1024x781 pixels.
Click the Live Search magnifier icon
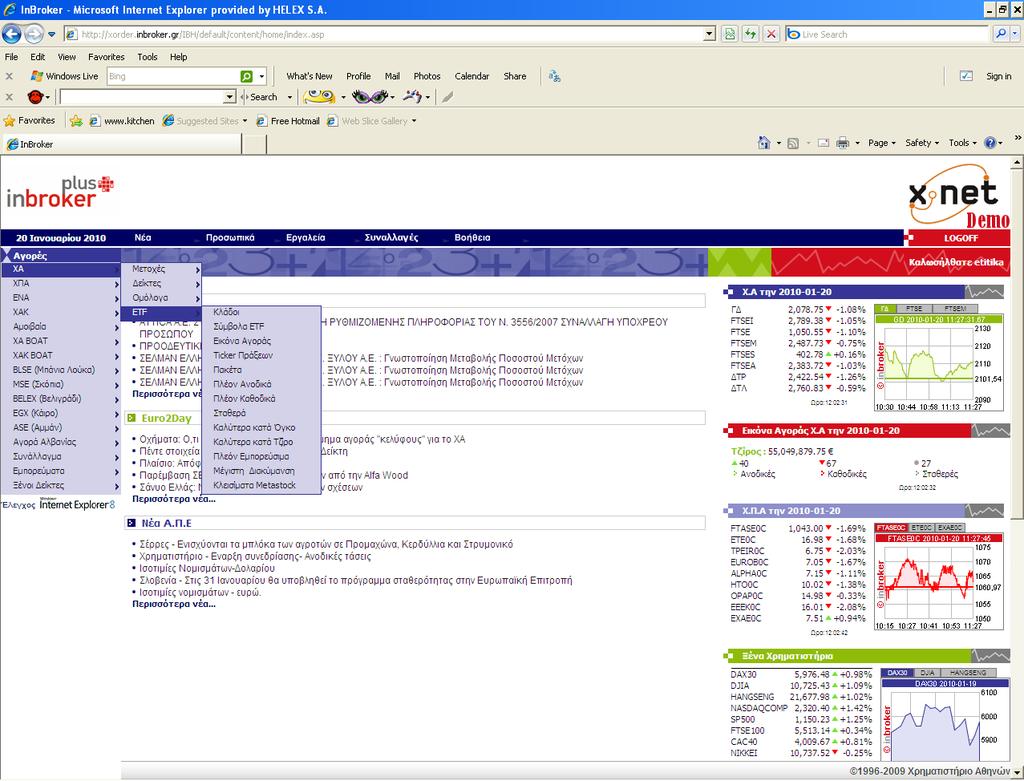[x=1000, y=34]
